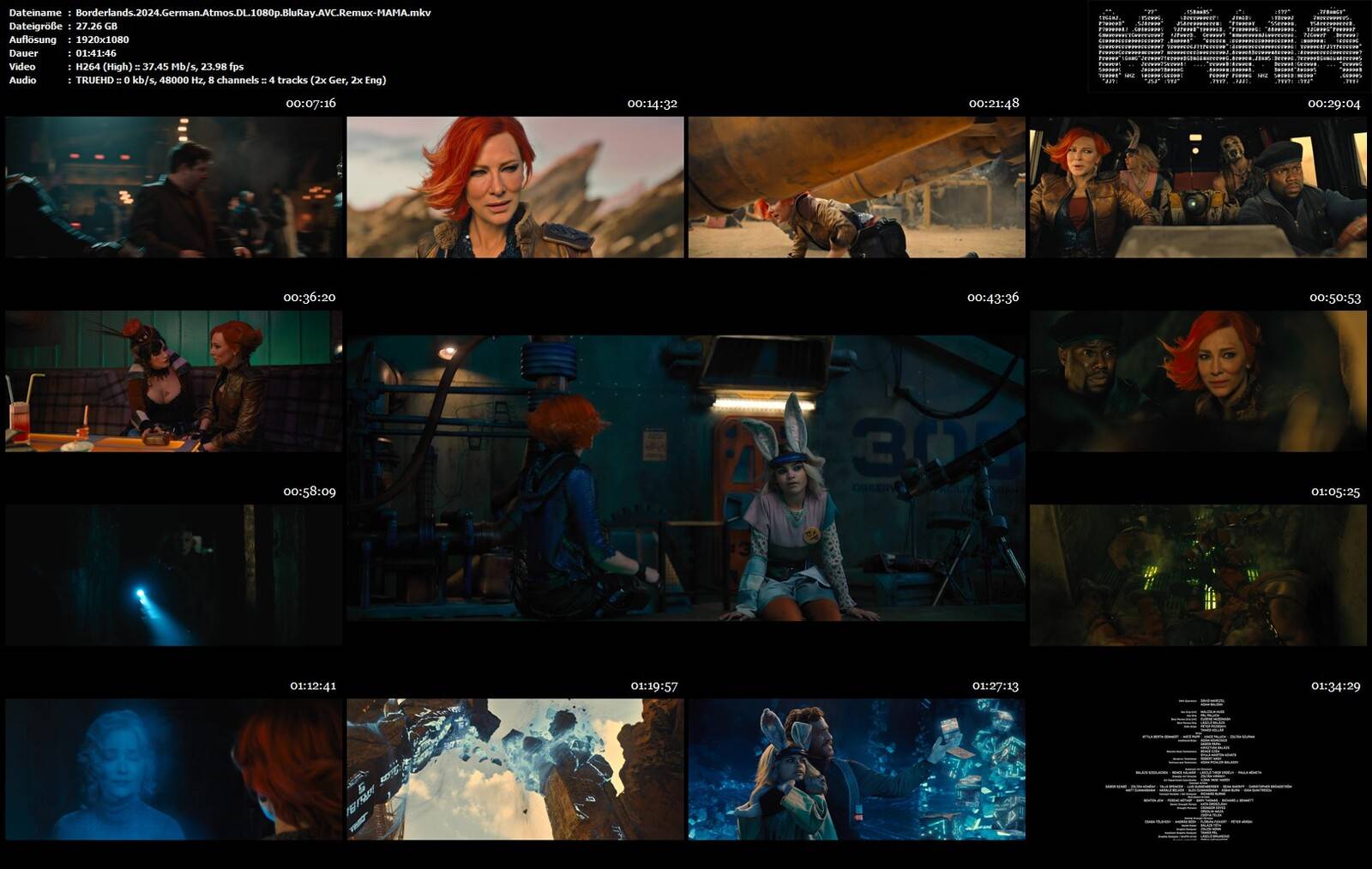Viewport: 1372px width, 869px height.
Task: Select the thumbnail at timestamp 00:50:53
Action: pyautogui.click(x=1198, y=381)
